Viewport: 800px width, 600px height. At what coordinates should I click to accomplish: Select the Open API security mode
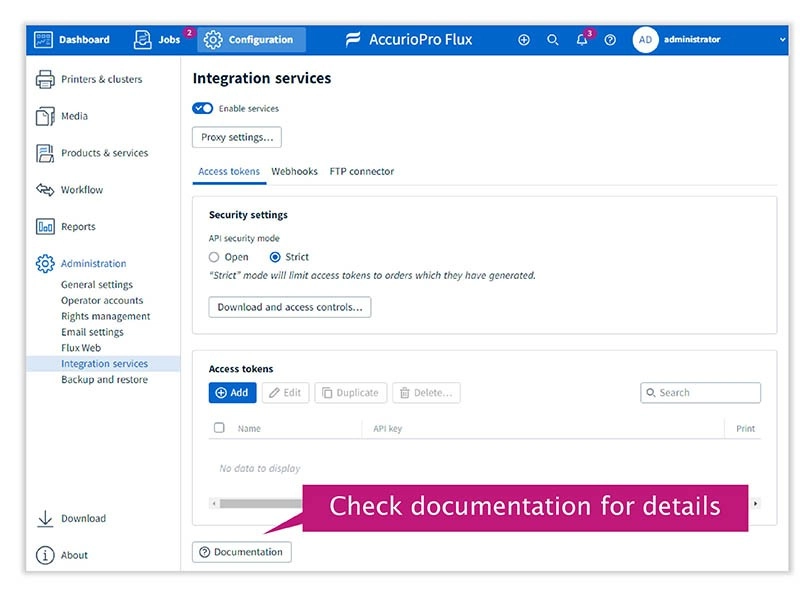[214, 257]
